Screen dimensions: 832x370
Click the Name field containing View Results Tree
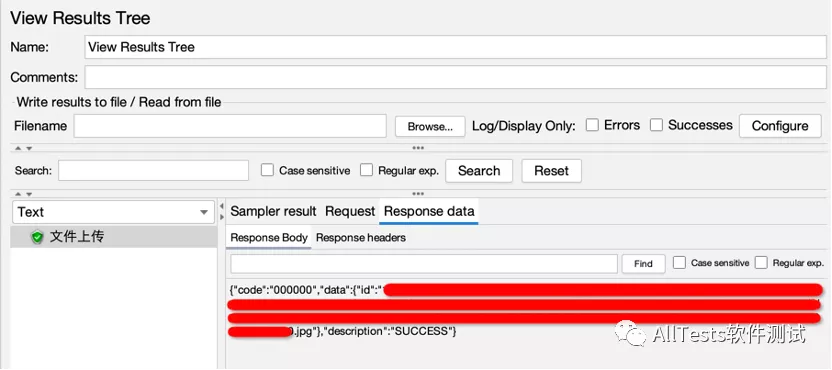pyautogui.click(x=455, y=47)
